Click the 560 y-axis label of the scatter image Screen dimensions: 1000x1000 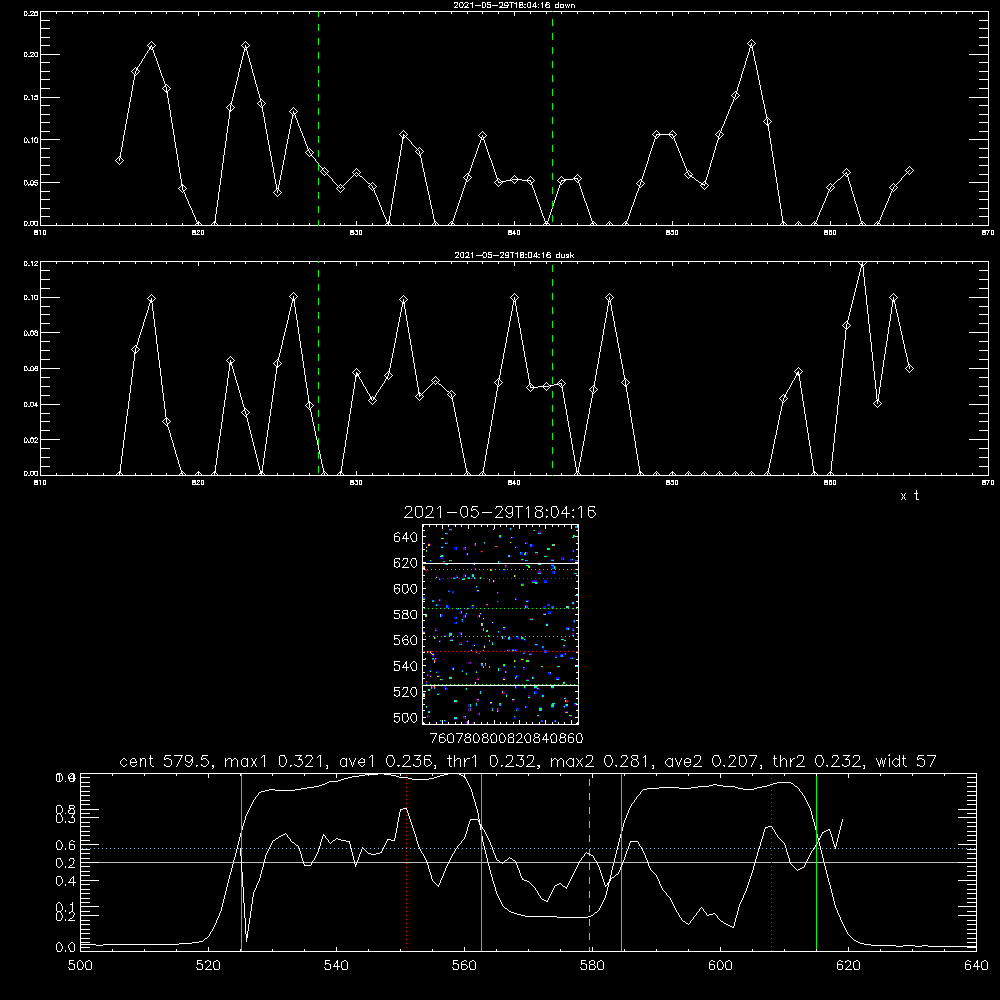[x=406, y=640]
